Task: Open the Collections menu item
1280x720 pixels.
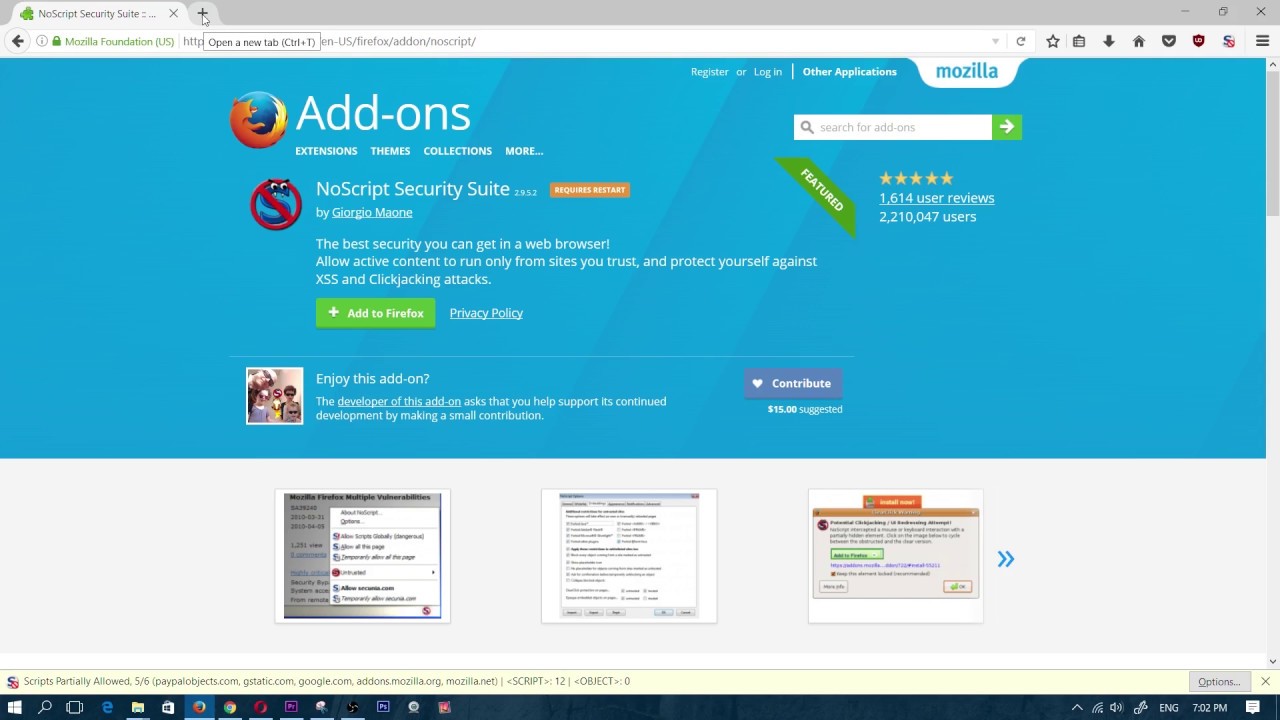Action: (x=458, y=151)
